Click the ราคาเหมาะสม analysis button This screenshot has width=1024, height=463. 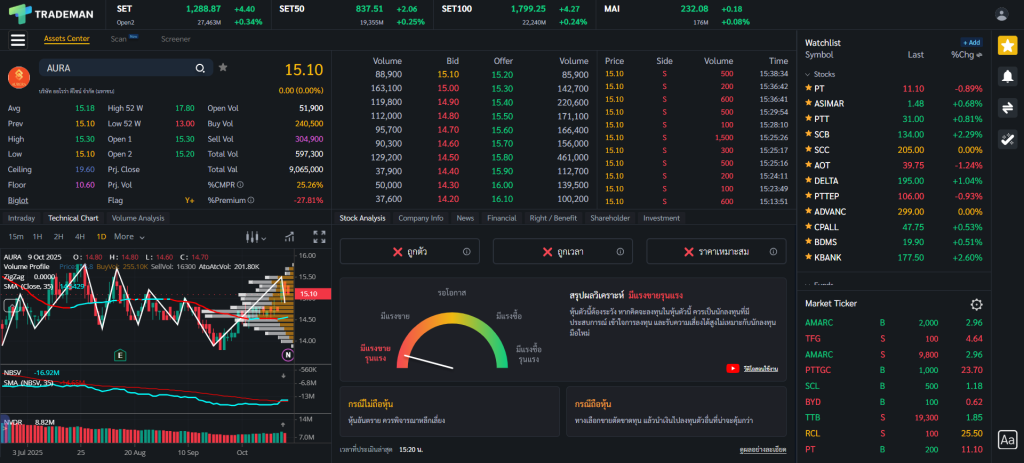(x=716, y=251)
